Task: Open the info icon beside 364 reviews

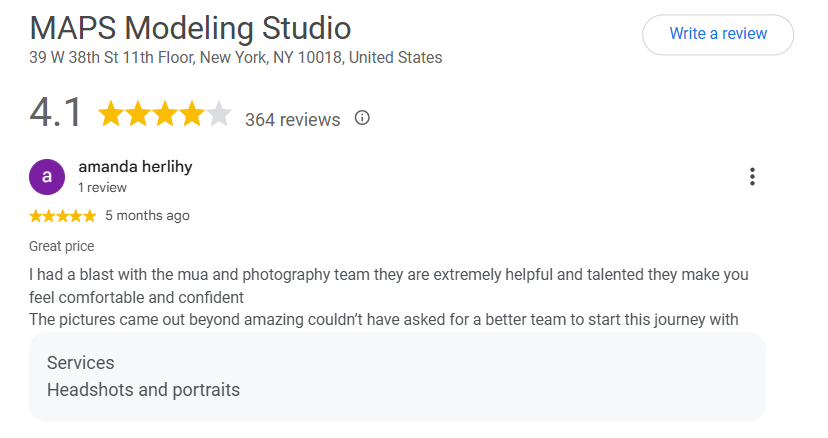Action: [x=362, y=117]
